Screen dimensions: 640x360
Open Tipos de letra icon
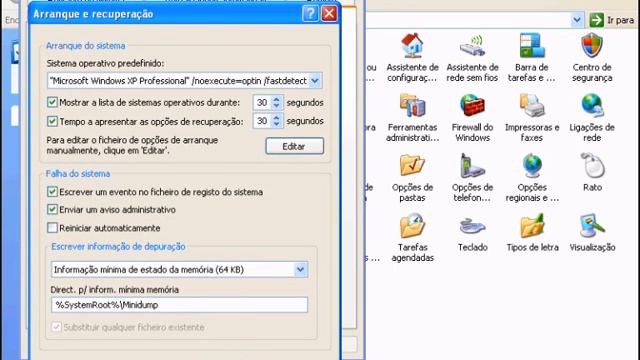532,225
